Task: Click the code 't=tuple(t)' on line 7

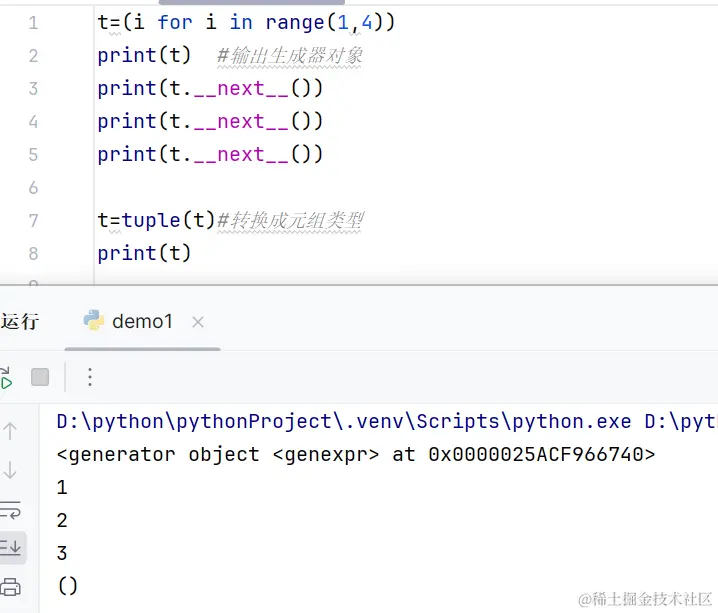Action: pos(156,220)
